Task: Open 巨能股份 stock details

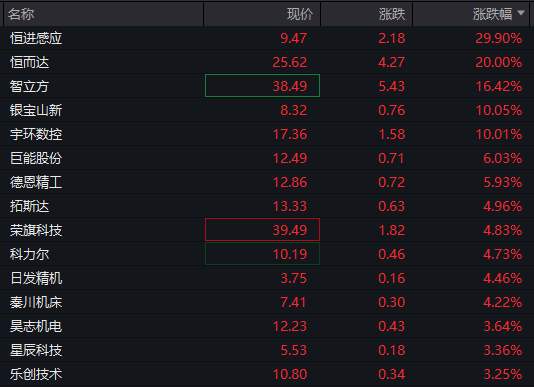Action: coord(36,158)
